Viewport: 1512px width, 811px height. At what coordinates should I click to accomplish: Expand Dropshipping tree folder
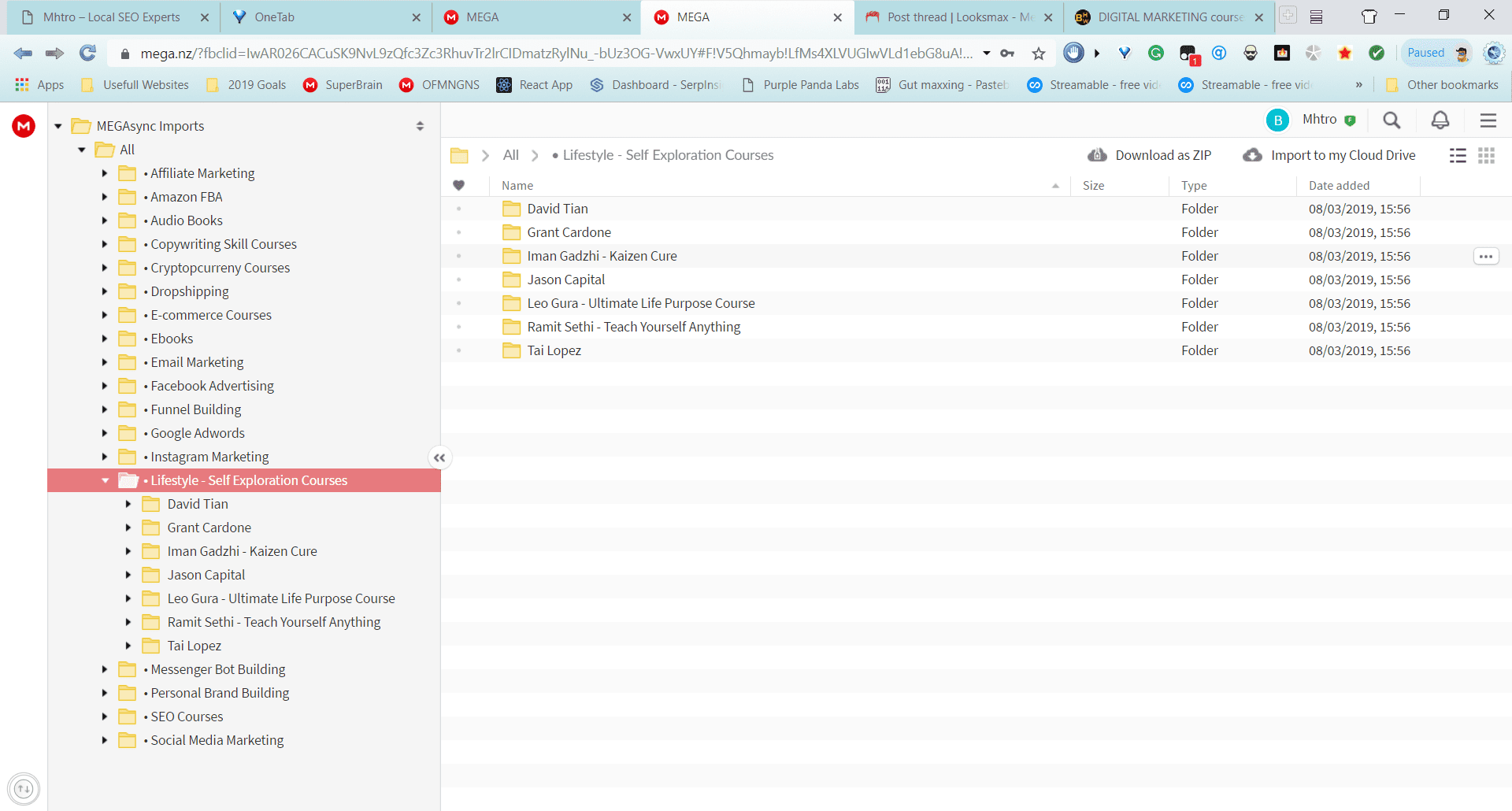tap(105, 291)
